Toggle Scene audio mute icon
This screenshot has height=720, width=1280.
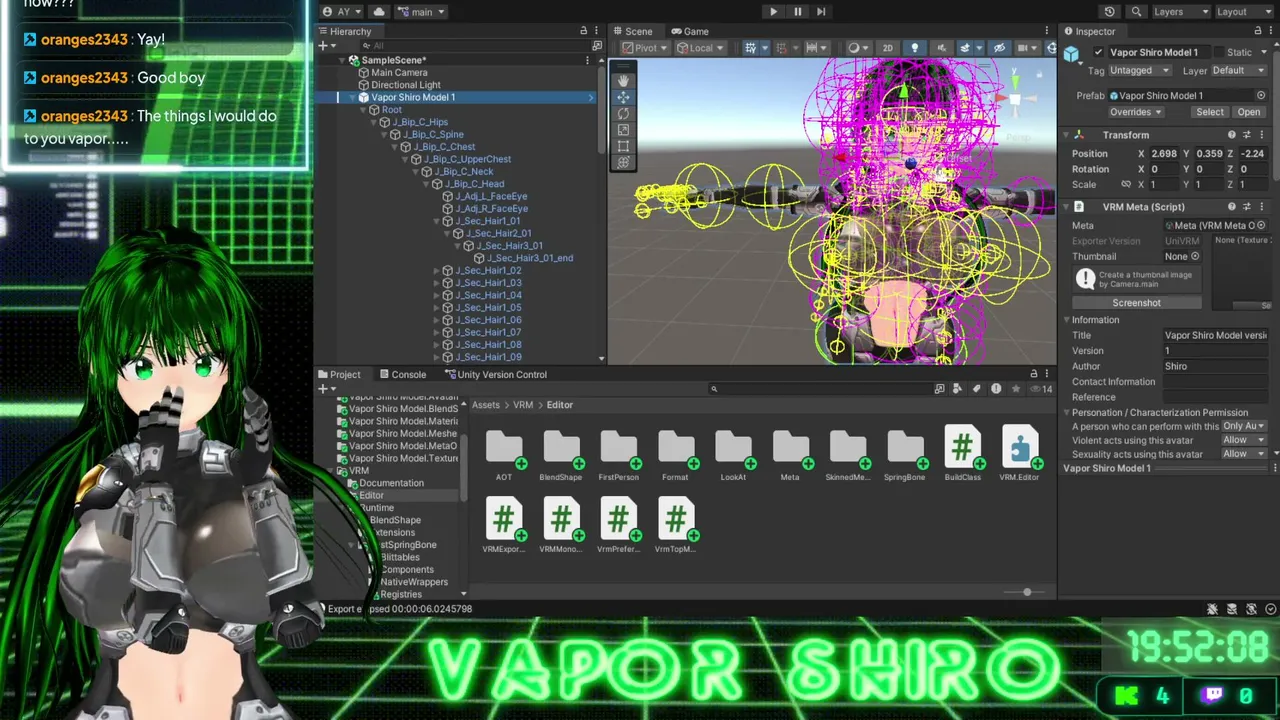tap(941, 48)
